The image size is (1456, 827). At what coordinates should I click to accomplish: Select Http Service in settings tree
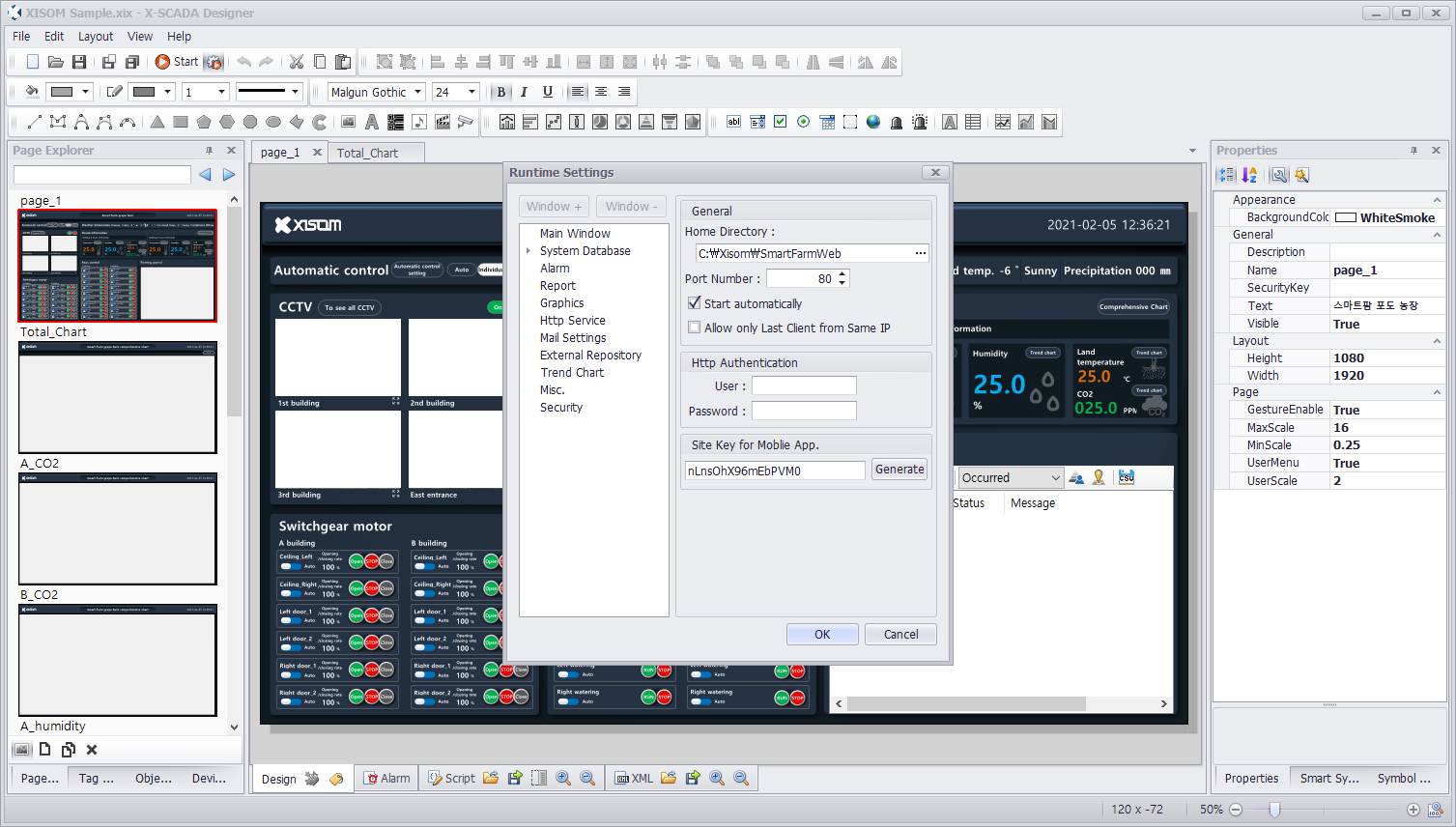tap(573, 321)
